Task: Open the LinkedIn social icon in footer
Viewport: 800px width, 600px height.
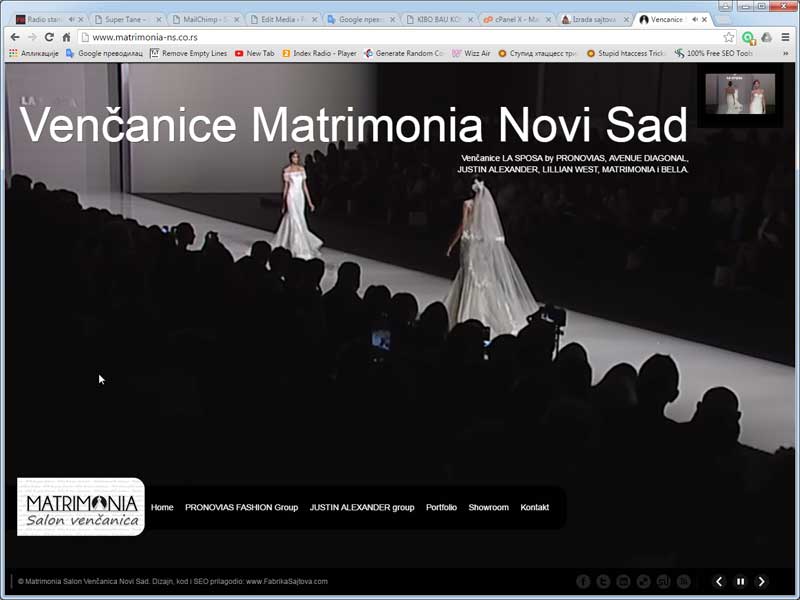Action: [623, 581]
